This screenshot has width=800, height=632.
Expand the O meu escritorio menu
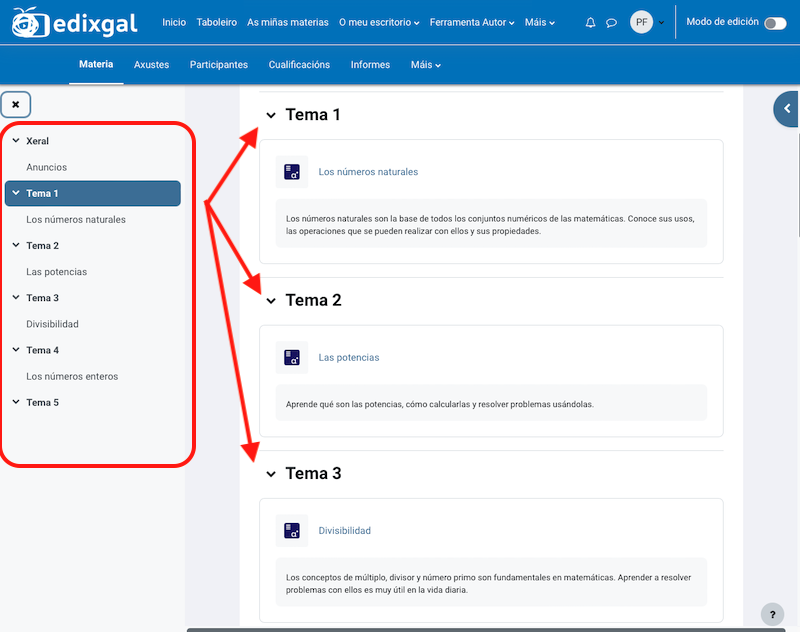[x=379, y=22]
